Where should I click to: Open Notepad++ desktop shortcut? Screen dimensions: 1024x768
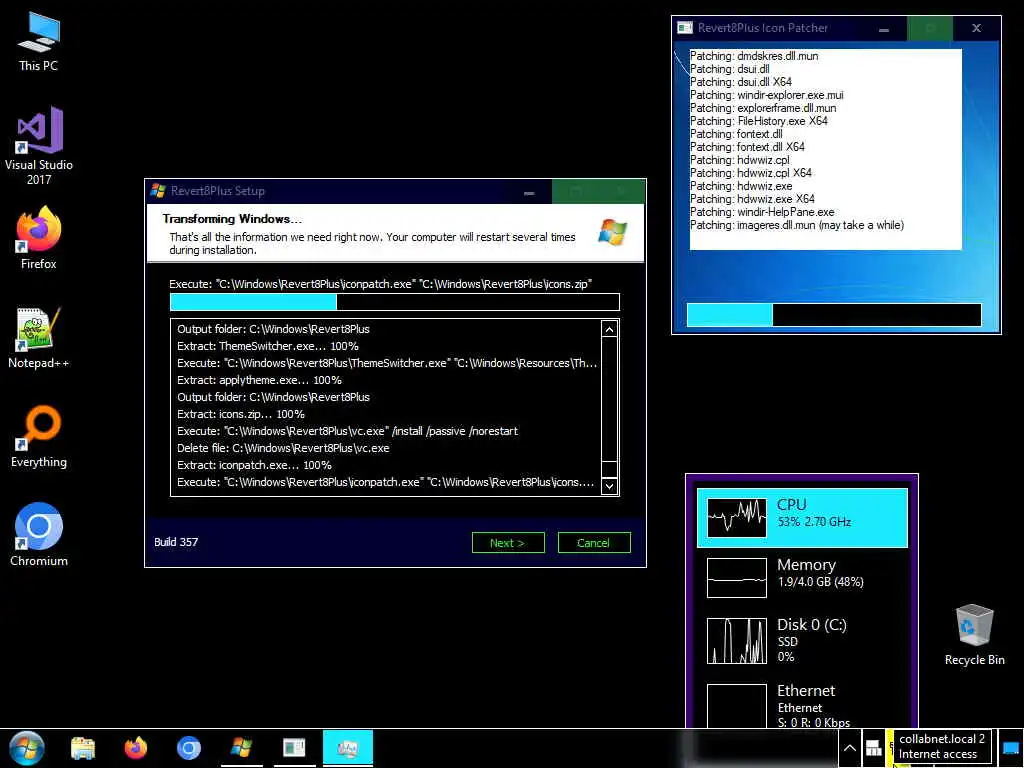pos(39,338)
